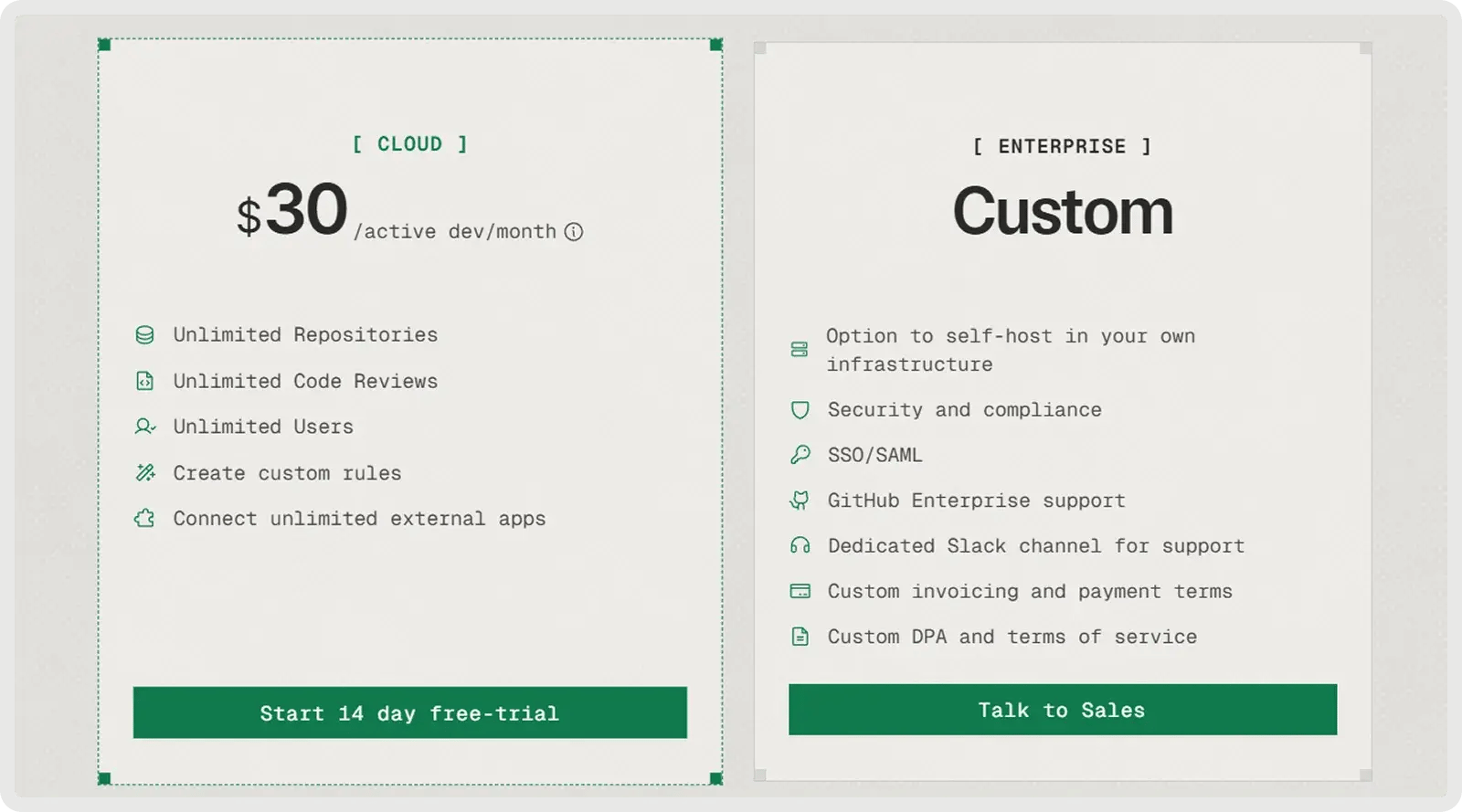Click the GitHub icon for Enterprise support

[x=800, y=501]
